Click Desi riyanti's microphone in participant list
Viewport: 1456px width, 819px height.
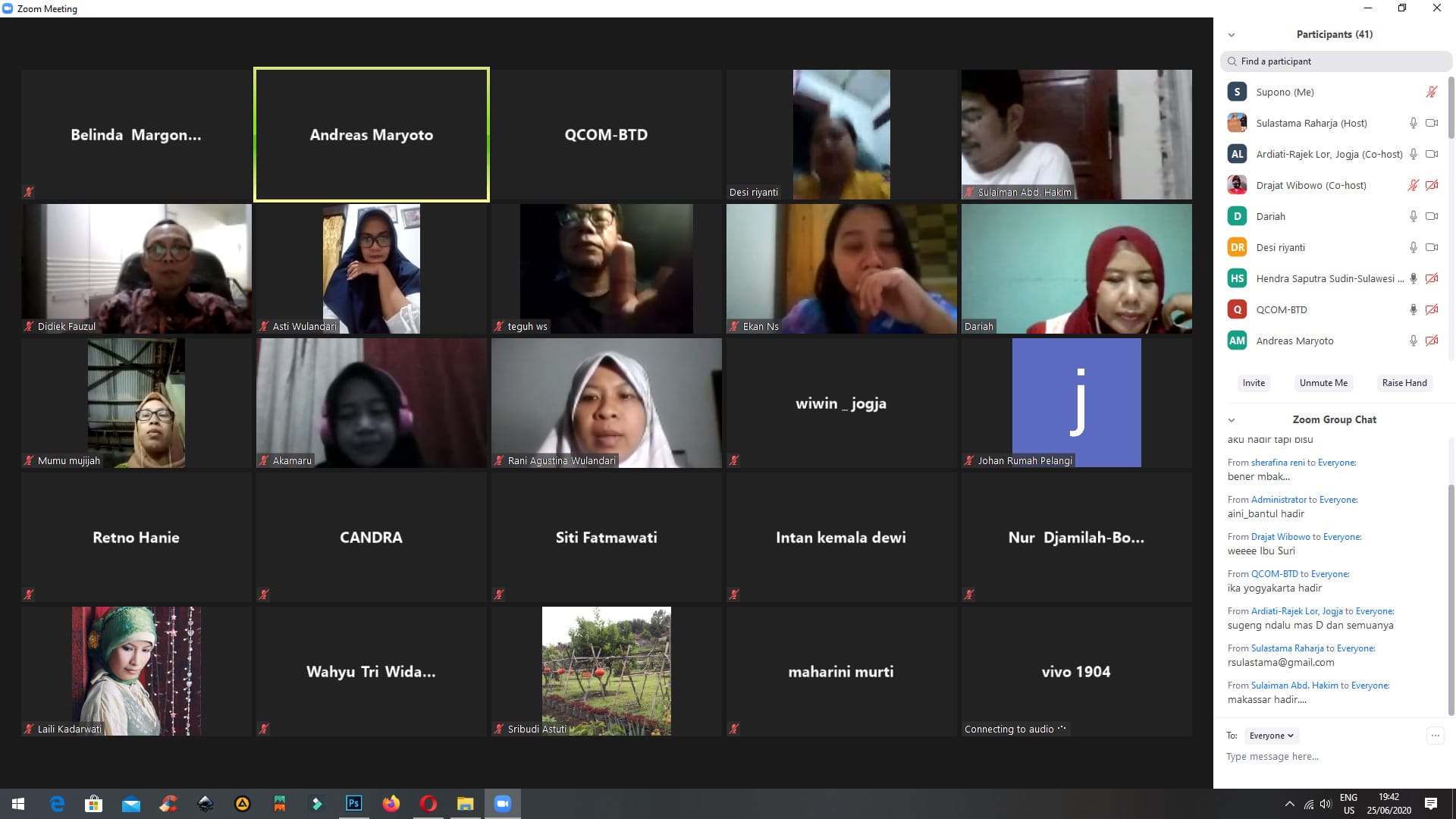pos(1413,247)
